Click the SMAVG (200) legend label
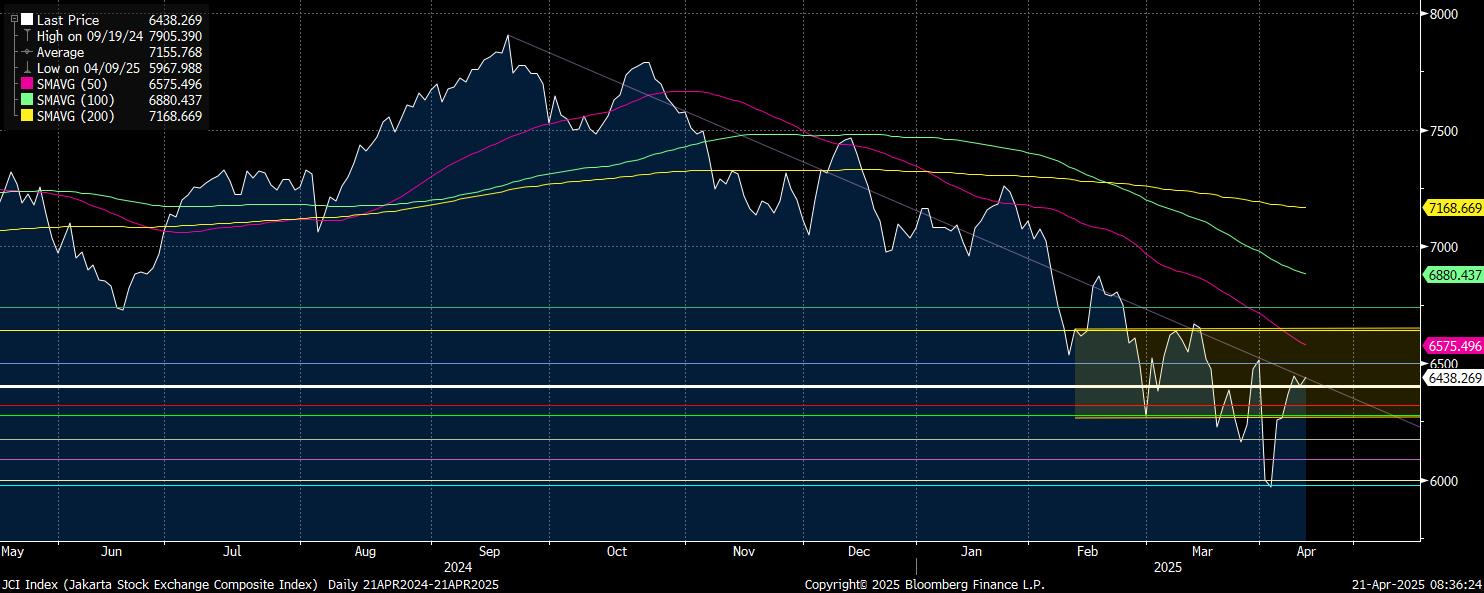1484x593 pixels. point(75,117)
